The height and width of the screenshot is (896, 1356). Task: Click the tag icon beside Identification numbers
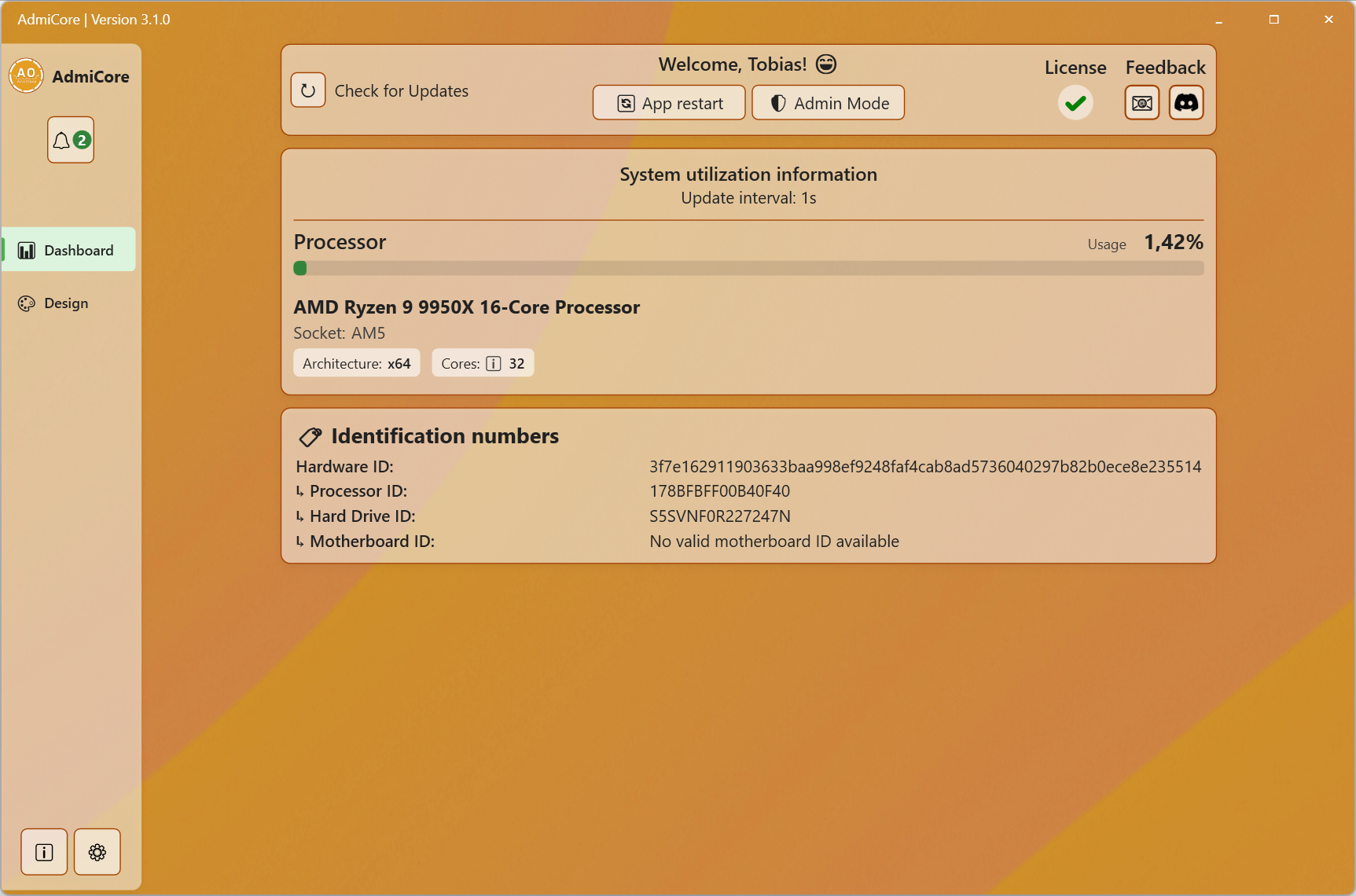(x=310, y=436)
